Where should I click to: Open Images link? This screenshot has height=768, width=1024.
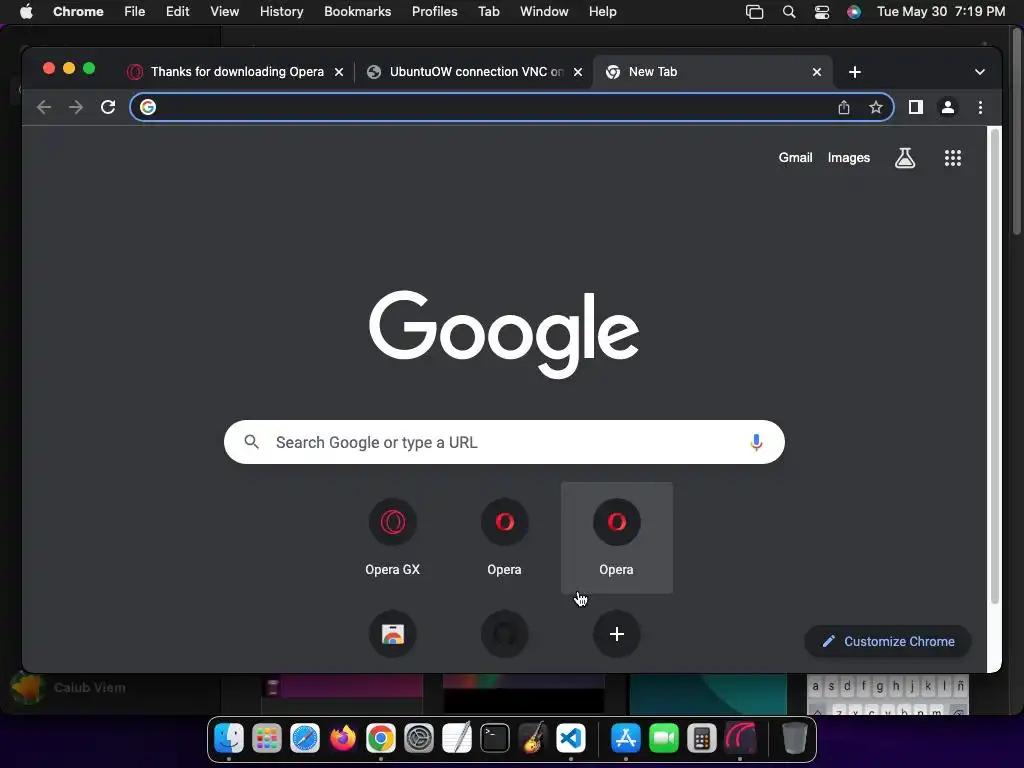point(848,157)
